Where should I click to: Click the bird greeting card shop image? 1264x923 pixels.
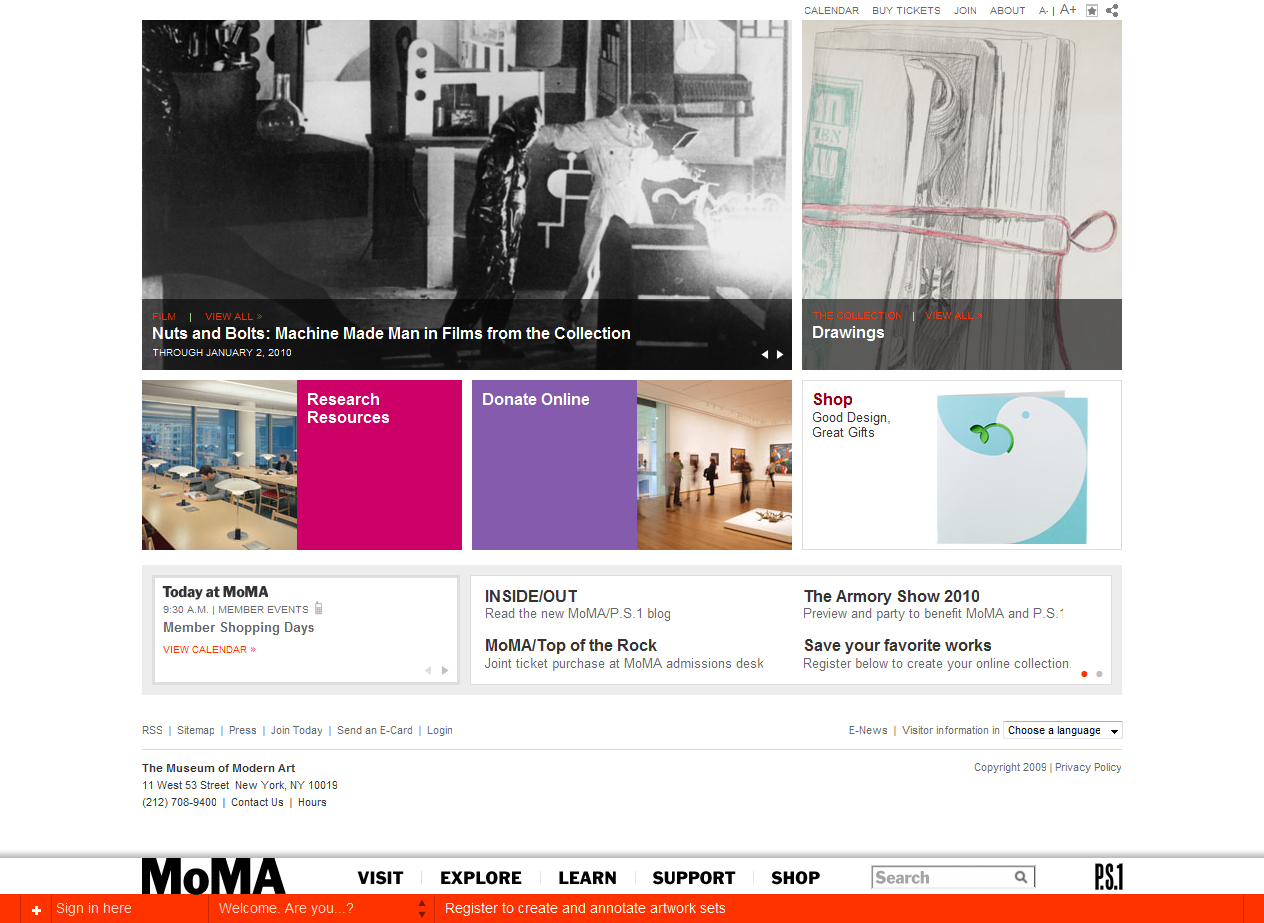1012,468
